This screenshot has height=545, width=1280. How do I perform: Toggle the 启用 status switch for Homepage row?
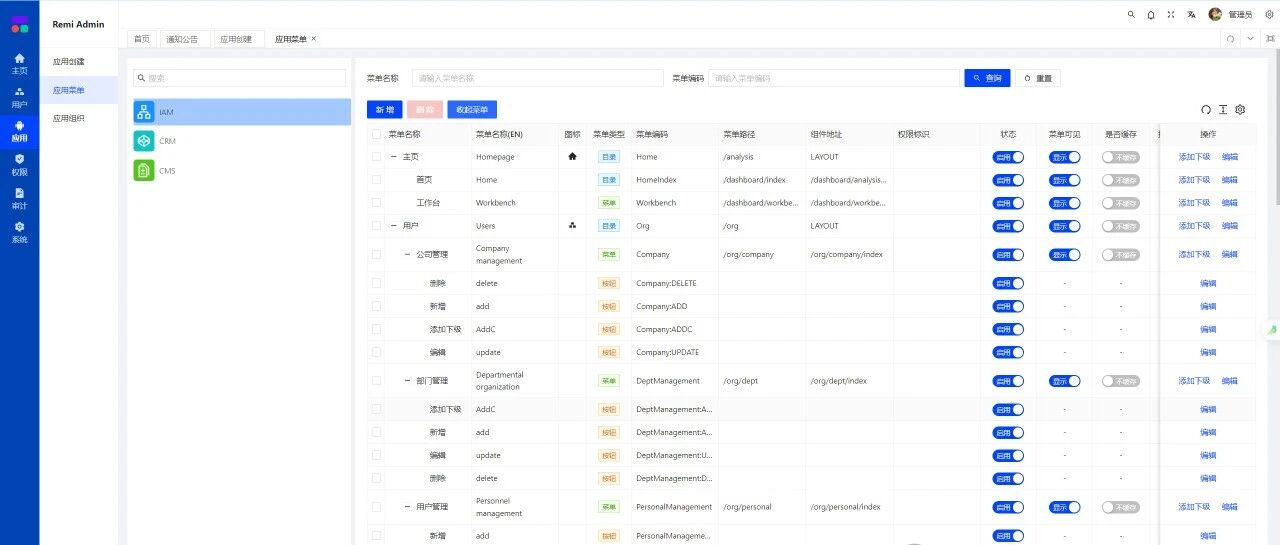coord(1008,157)
